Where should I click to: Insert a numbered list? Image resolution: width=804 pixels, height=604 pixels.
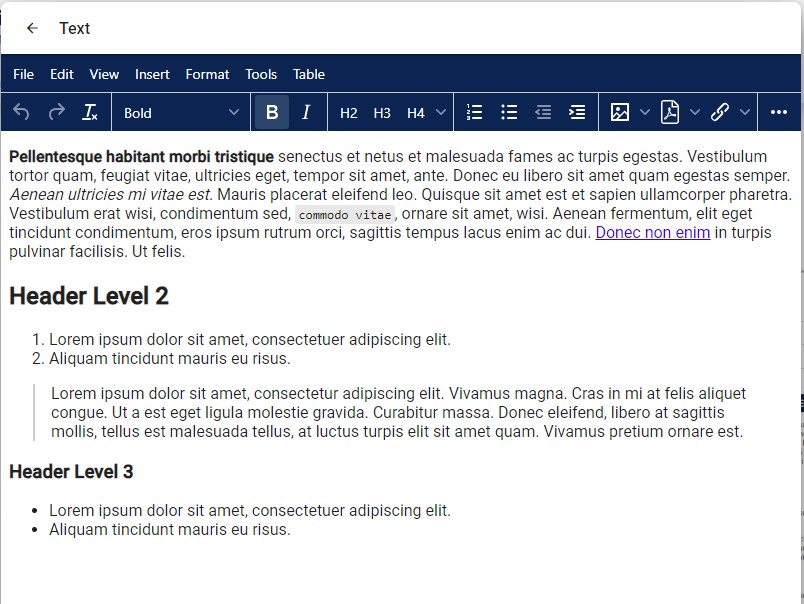tap(475, 112)
